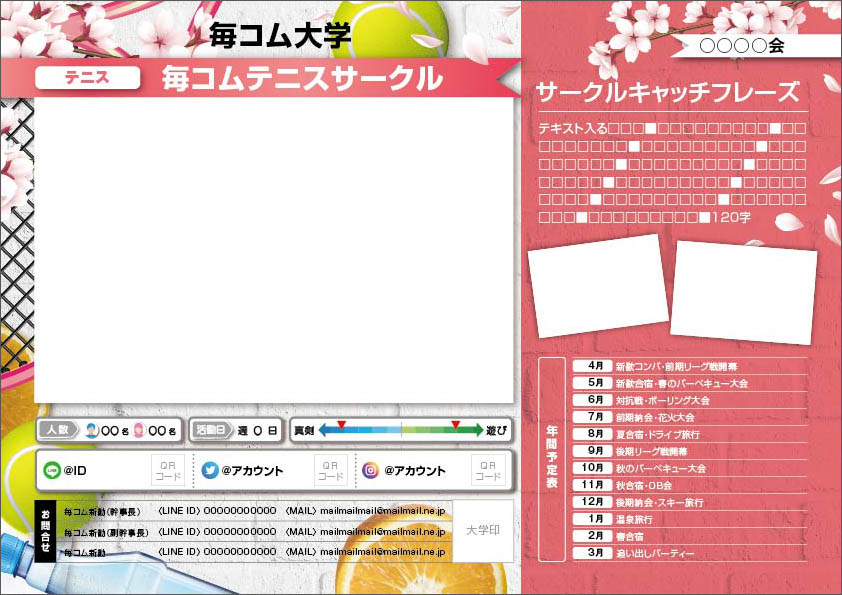Select the QR コード box beside @ID
The image size is (842, 595).
168,470
